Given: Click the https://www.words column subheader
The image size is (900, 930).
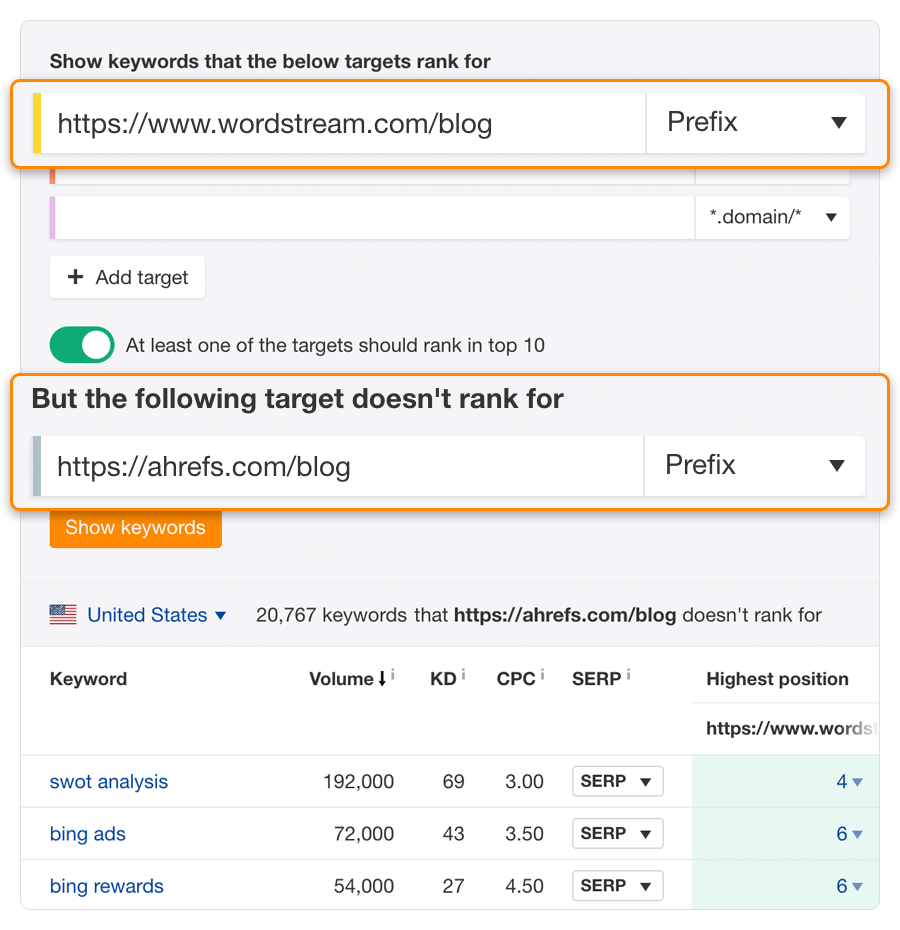Looking at the screenshot, I should coord(790,728).
